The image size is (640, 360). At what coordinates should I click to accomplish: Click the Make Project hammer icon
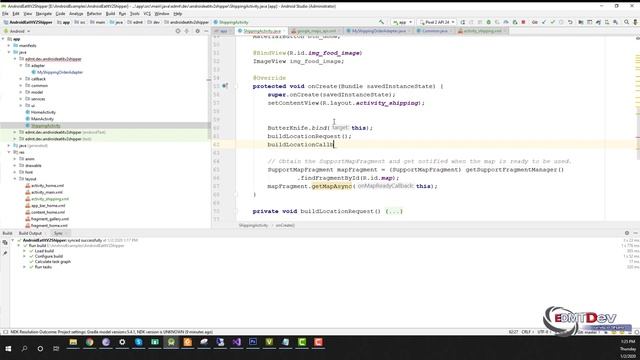pyautogui.click(x=381, y=22)
